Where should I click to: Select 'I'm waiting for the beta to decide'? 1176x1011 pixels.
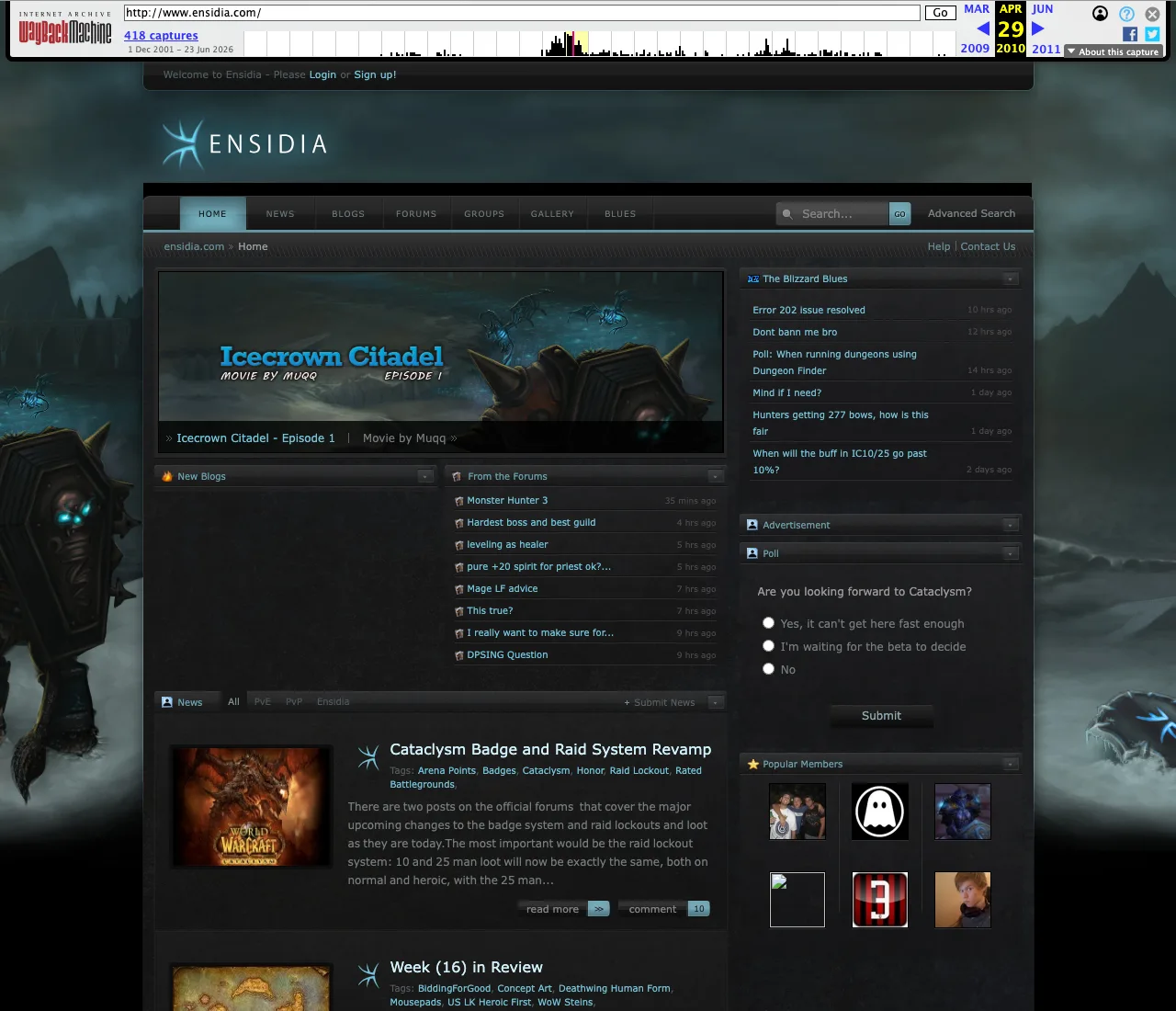point(769,646)
